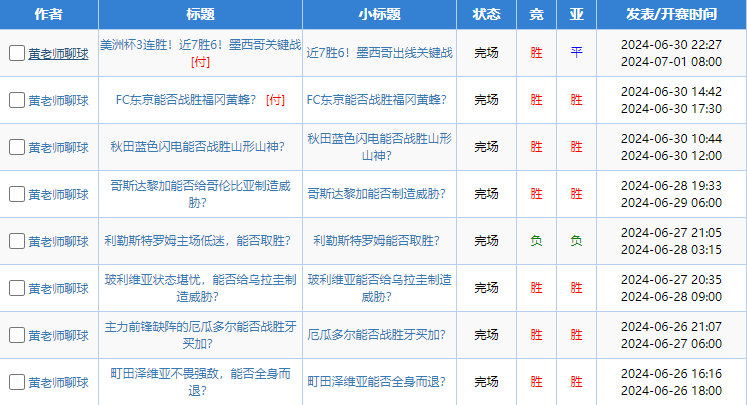Open subtitle 近7胜6！墨西哥出线关键战
The width and height of the screenshot is (747, 405).
[x=379, y=53]
